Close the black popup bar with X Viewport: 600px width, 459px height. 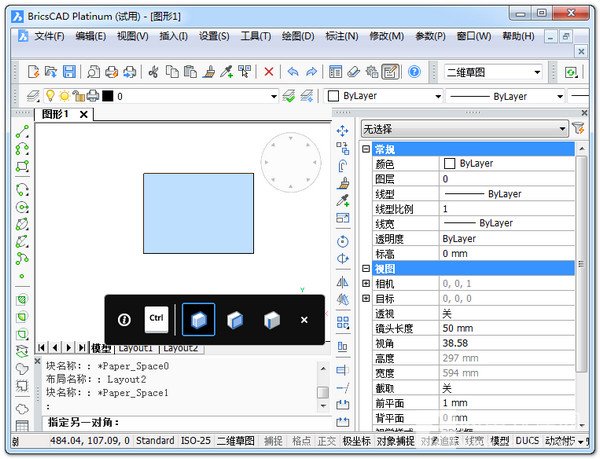pyautogui.click(x=304, y=320)
